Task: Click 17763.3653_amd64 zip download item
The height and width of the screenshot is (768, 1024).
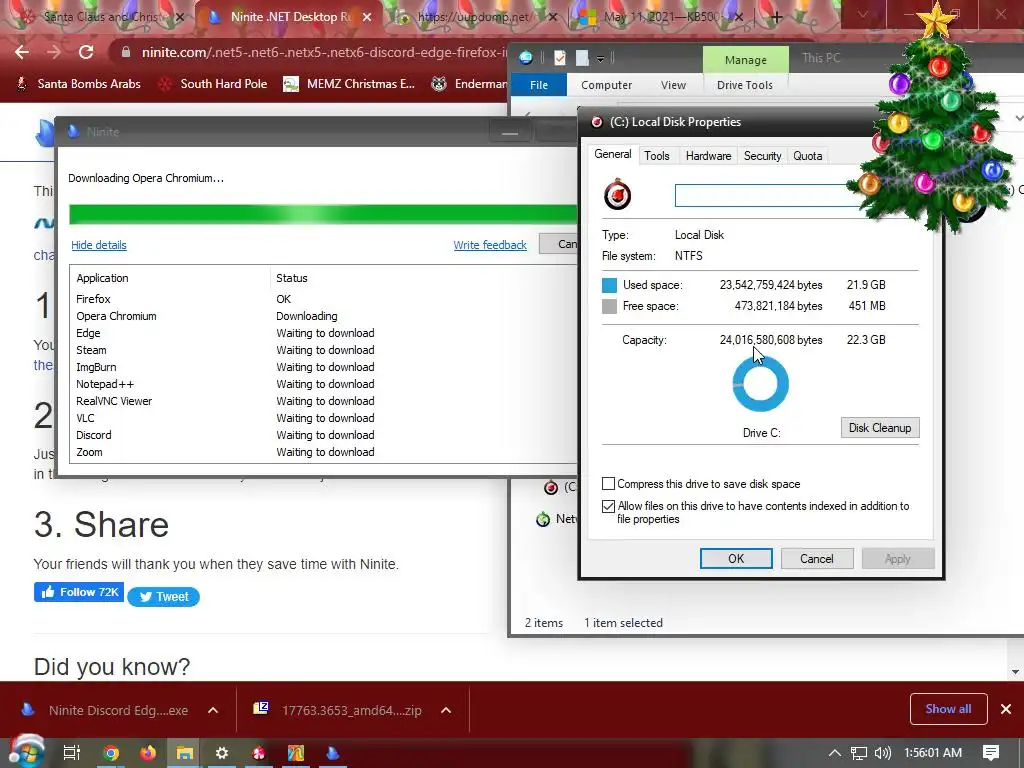Action: tap(337, 710)
